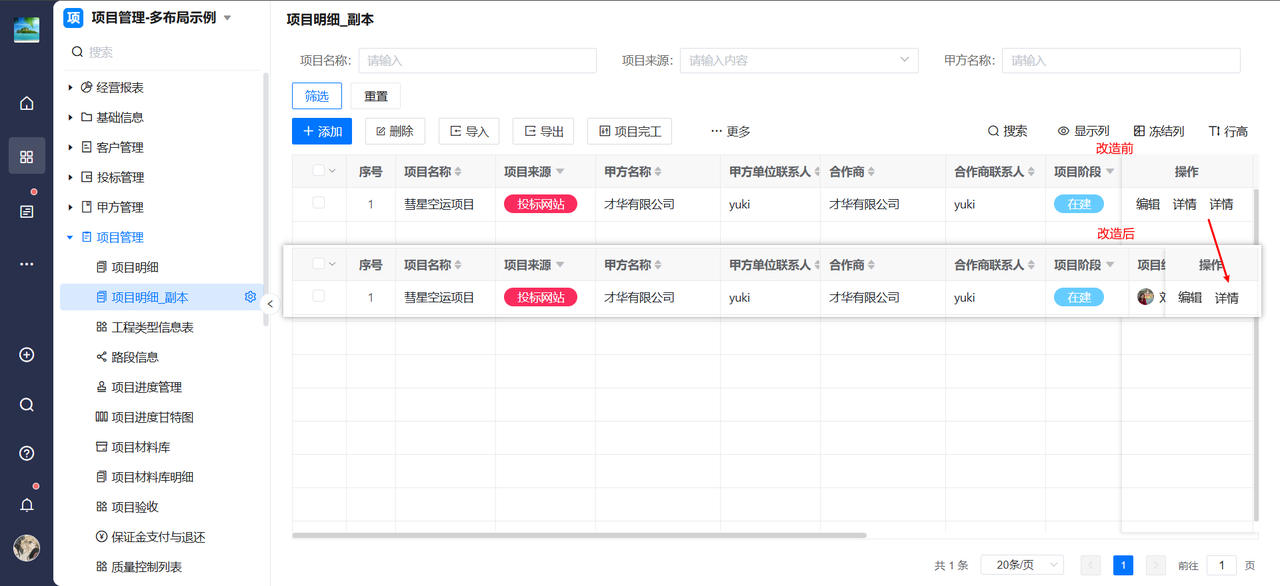Select 项目进度甘特图 in the sidebar
The image size is (1280, 586).
[x=152, y=417]
